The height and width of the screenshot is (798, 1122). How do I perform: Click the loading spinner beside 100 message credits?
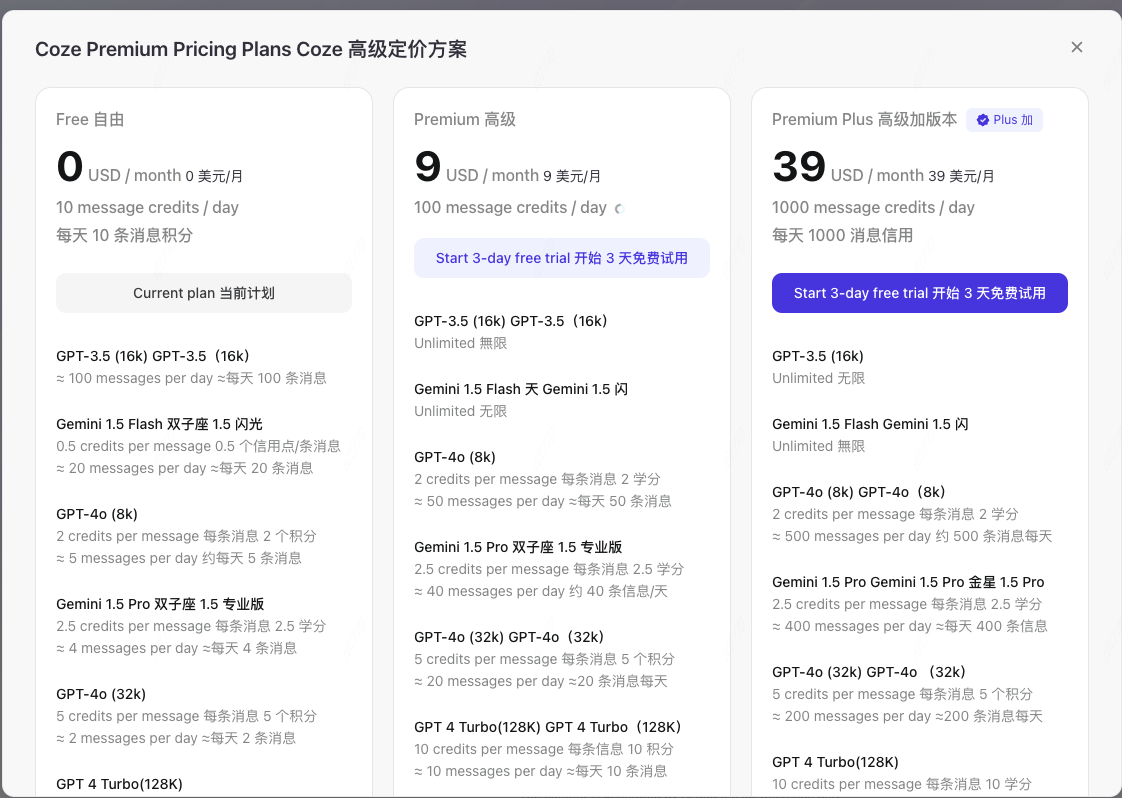pyautogui.click(x=620, y=209)
